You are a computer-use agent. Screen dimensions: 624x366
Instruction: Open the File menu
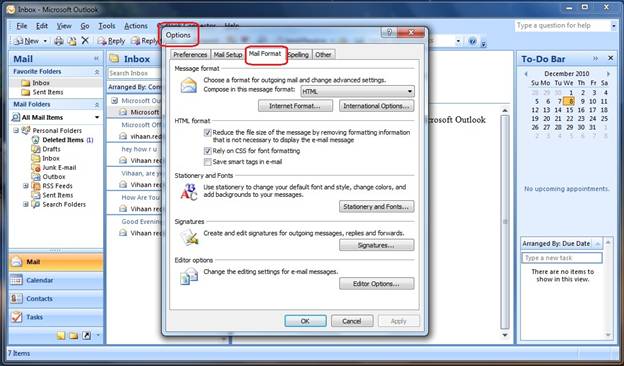(21, 26)
